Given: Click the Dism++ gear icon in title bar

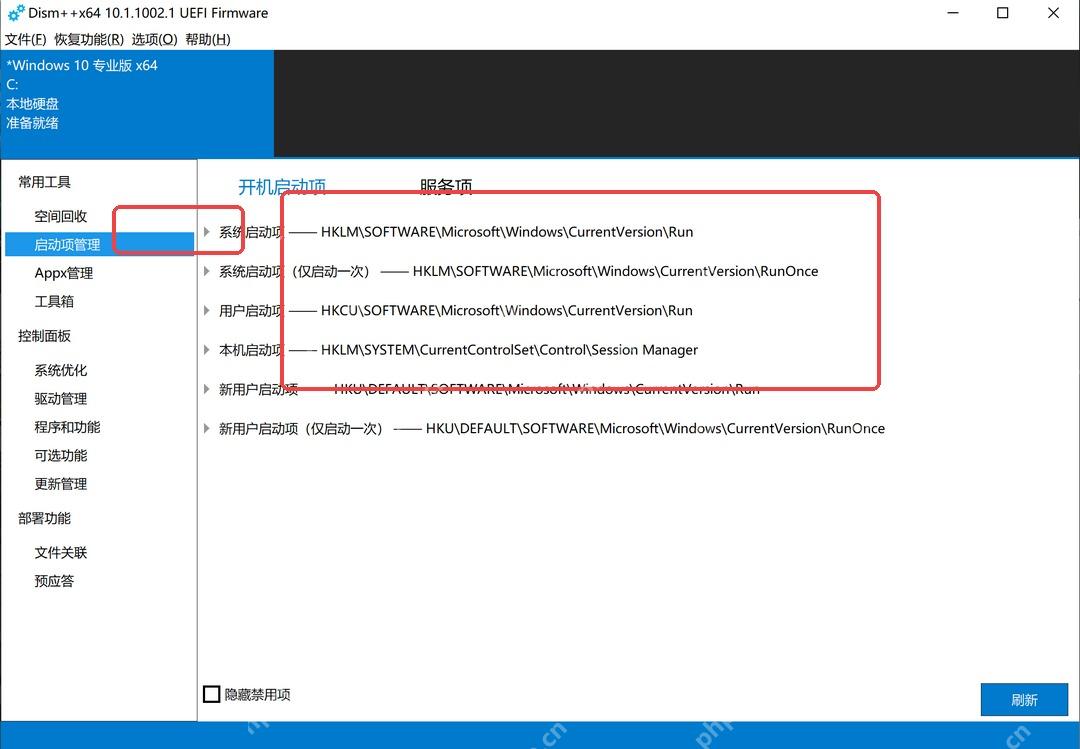Looking at the screenshot, I should pyautogui.click(x=15, y=13).
